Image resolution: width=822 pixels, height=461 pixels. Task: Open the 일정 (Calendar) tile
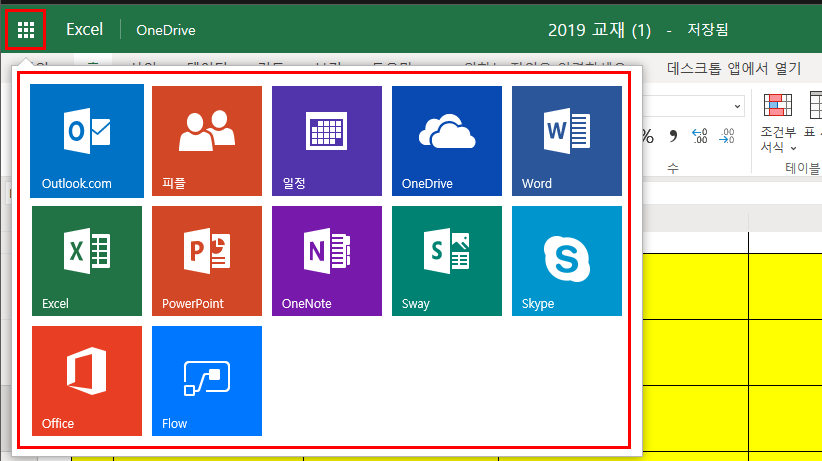point(327,141)
